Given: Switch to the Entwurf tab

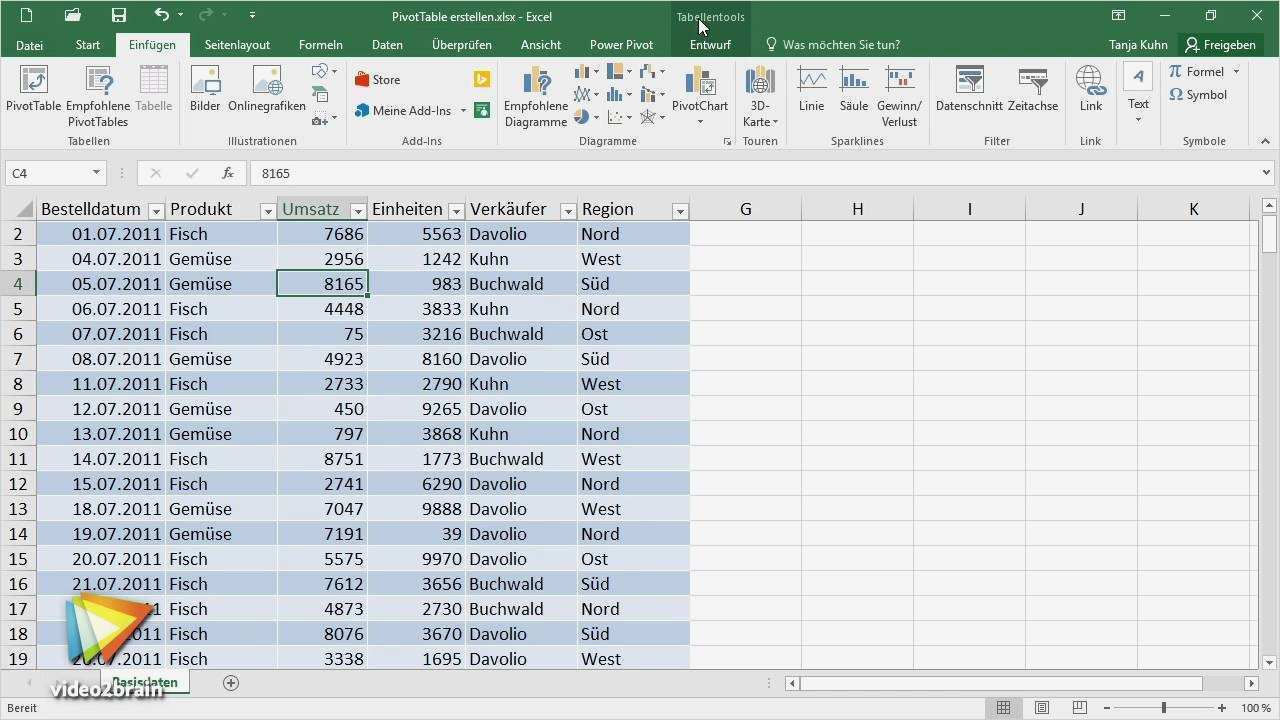Looking at the screenshot, I should [710, 45].
